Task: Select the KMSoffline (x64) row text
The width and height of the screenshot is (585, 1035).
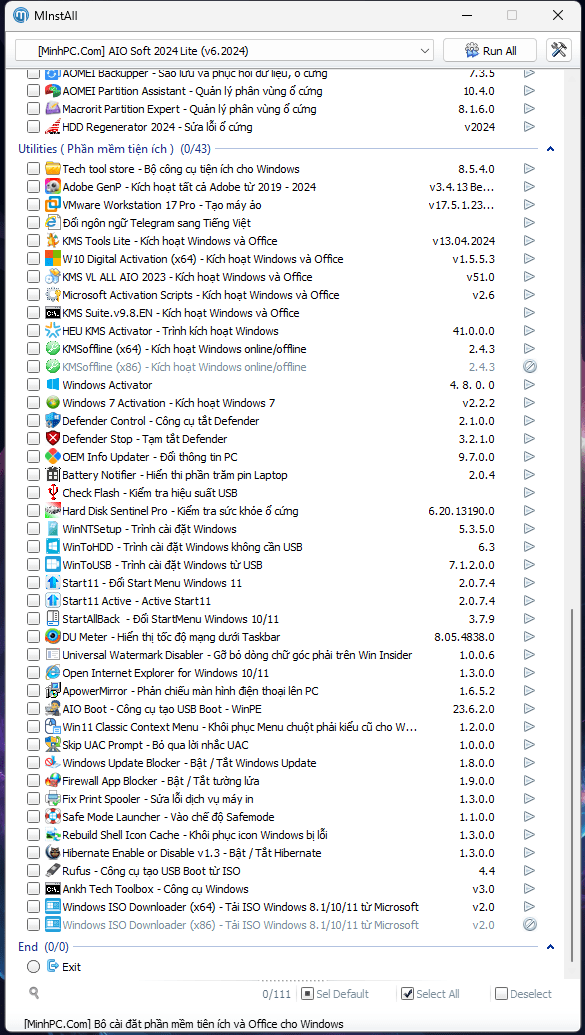Action: click(x=184, y=349)
